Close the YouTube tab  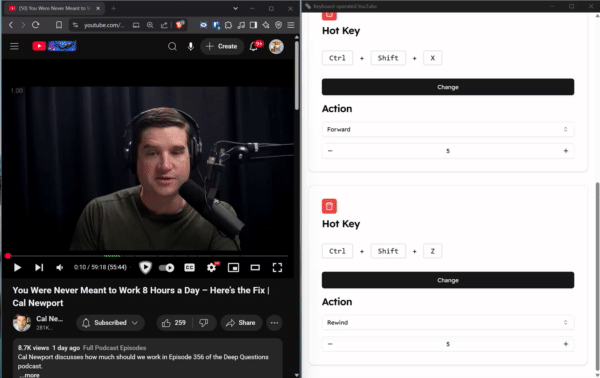[98, 8]
